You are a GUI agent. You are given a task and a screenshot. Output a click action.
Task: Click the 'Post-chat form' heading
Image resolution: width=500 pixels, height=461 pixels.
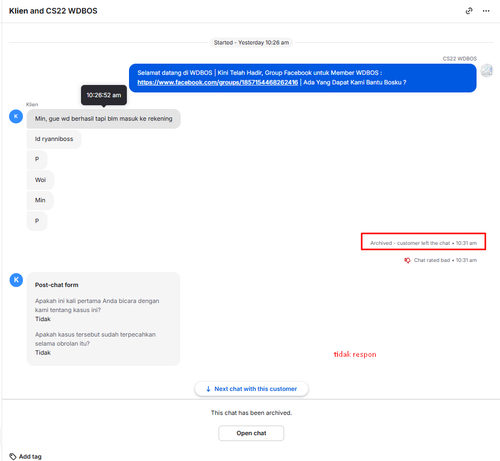(57, 285)
